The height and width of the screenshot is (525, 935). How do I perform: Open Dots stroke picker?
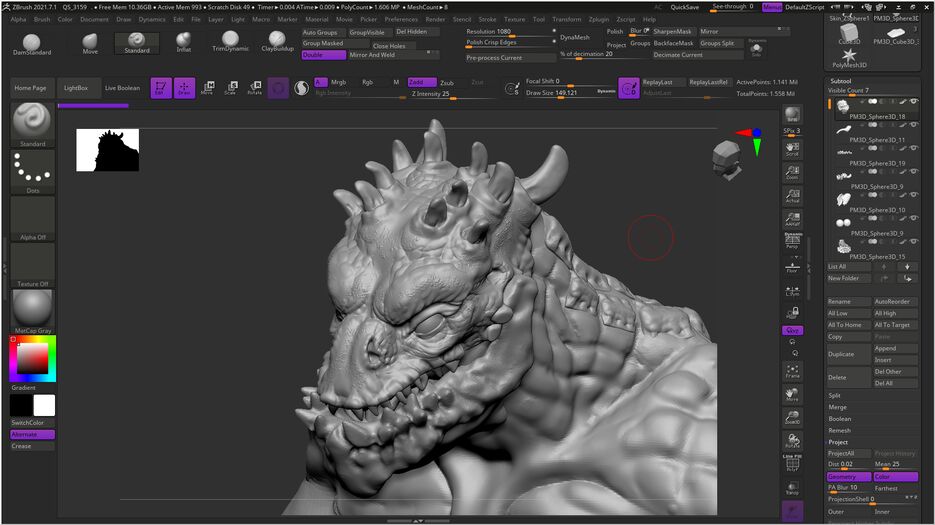coord(32,172)
